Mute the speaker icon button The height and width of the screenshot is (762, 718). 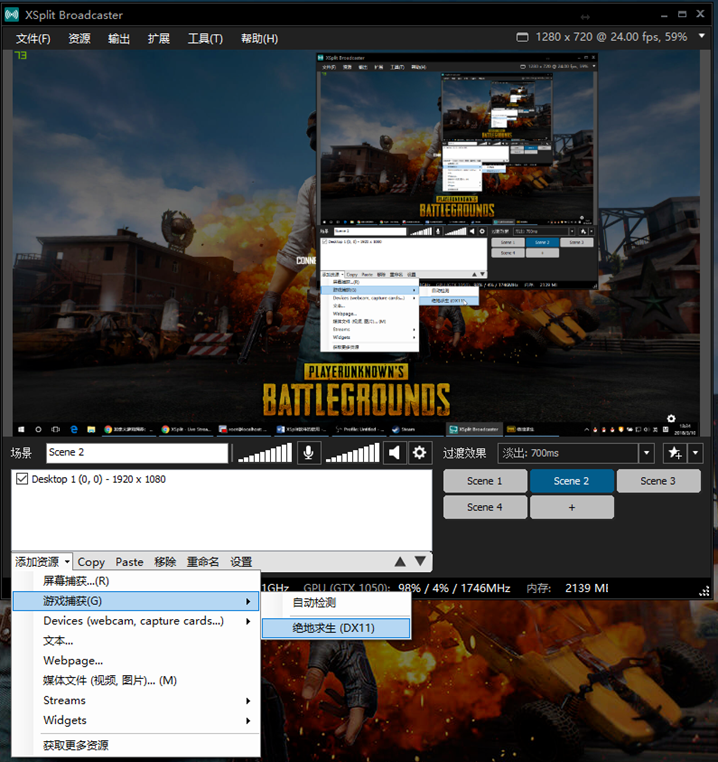394,453
